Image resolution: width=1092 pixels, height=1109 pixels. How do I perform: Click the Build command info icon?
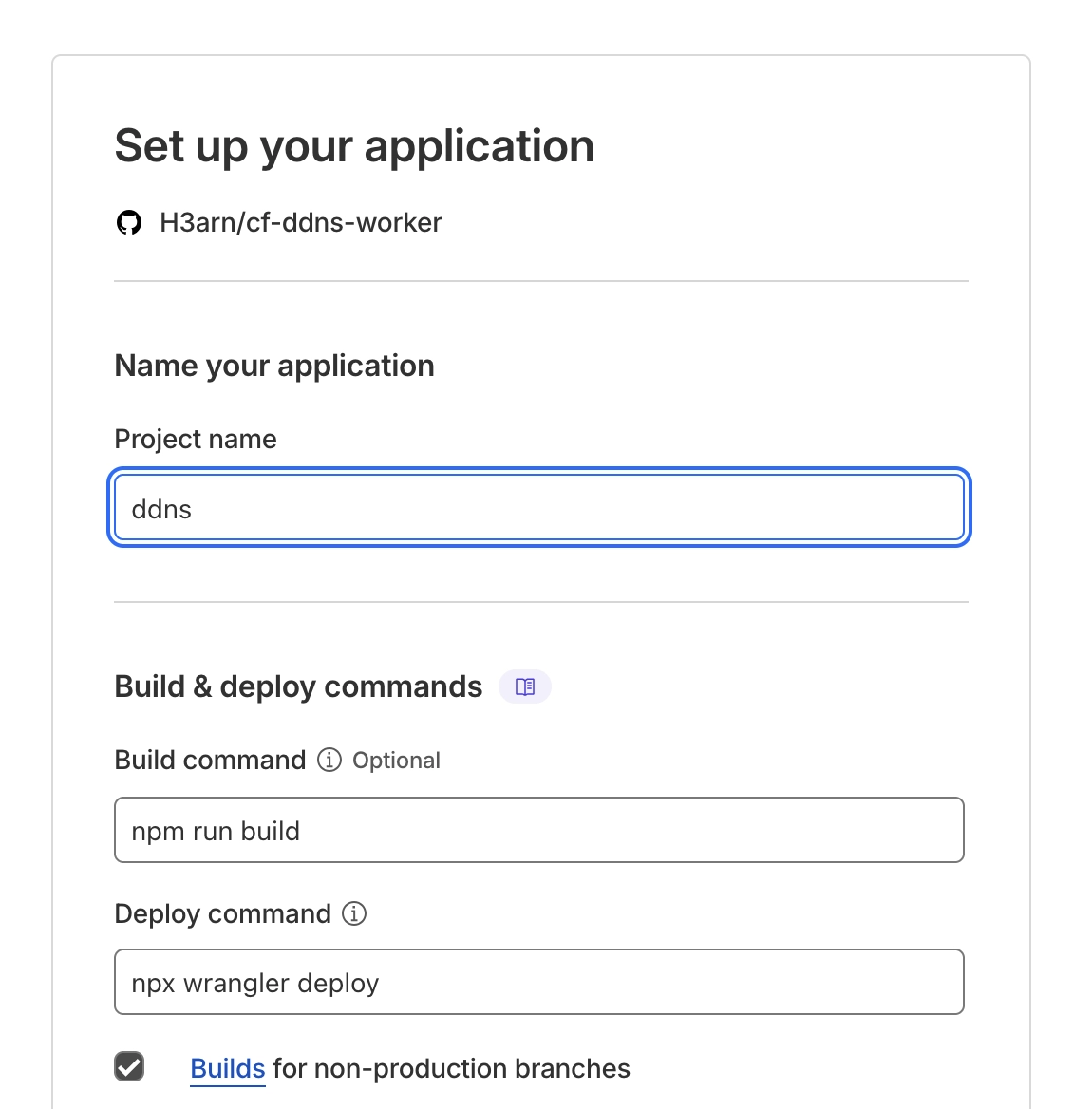pos(329,760)
